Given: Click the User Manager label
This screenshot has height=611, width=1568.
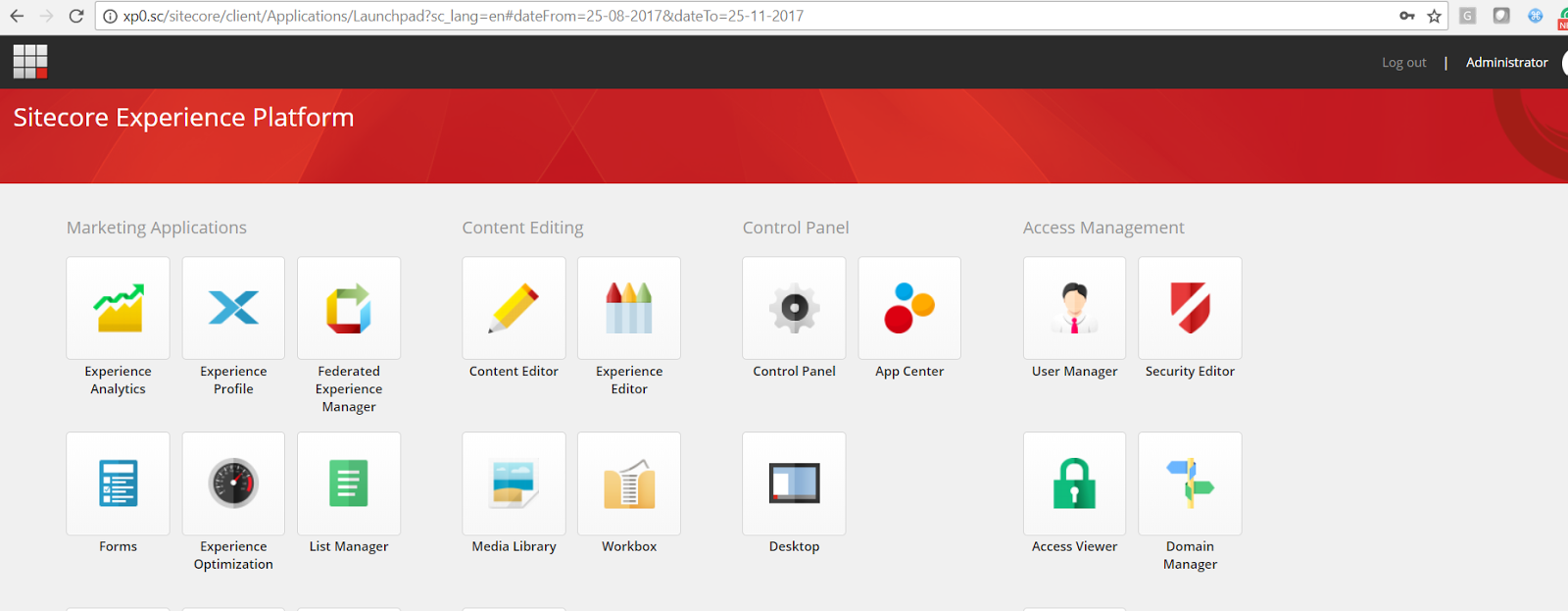Looking at the screenshot, I should tap(1074, 371).
